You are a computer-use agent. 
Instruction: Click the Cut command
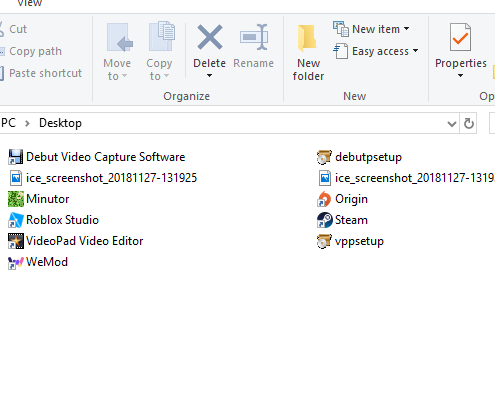(x=18, y=29)
